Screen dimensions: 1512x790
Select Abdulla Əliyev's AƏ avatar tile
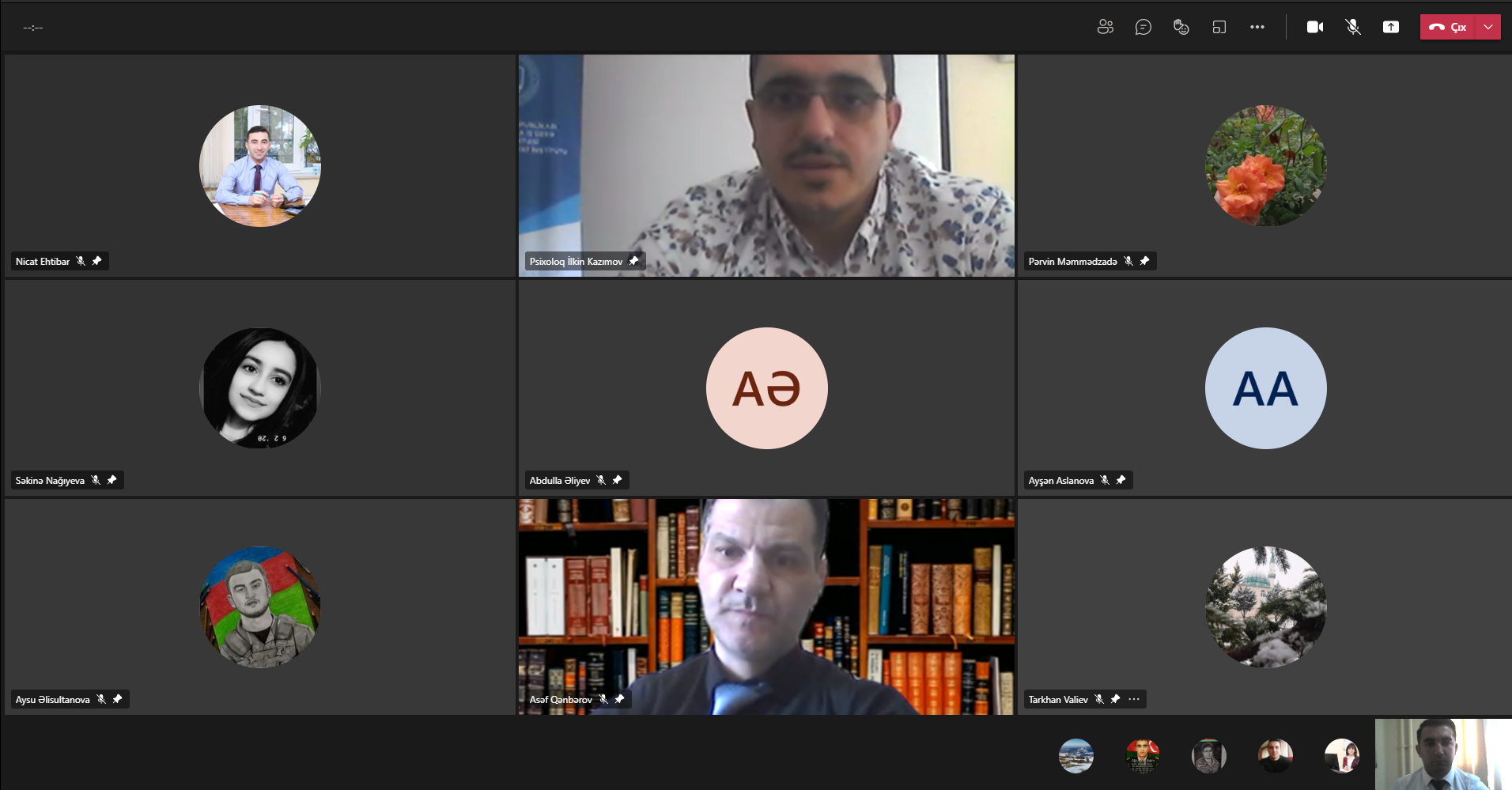(766, 388)
